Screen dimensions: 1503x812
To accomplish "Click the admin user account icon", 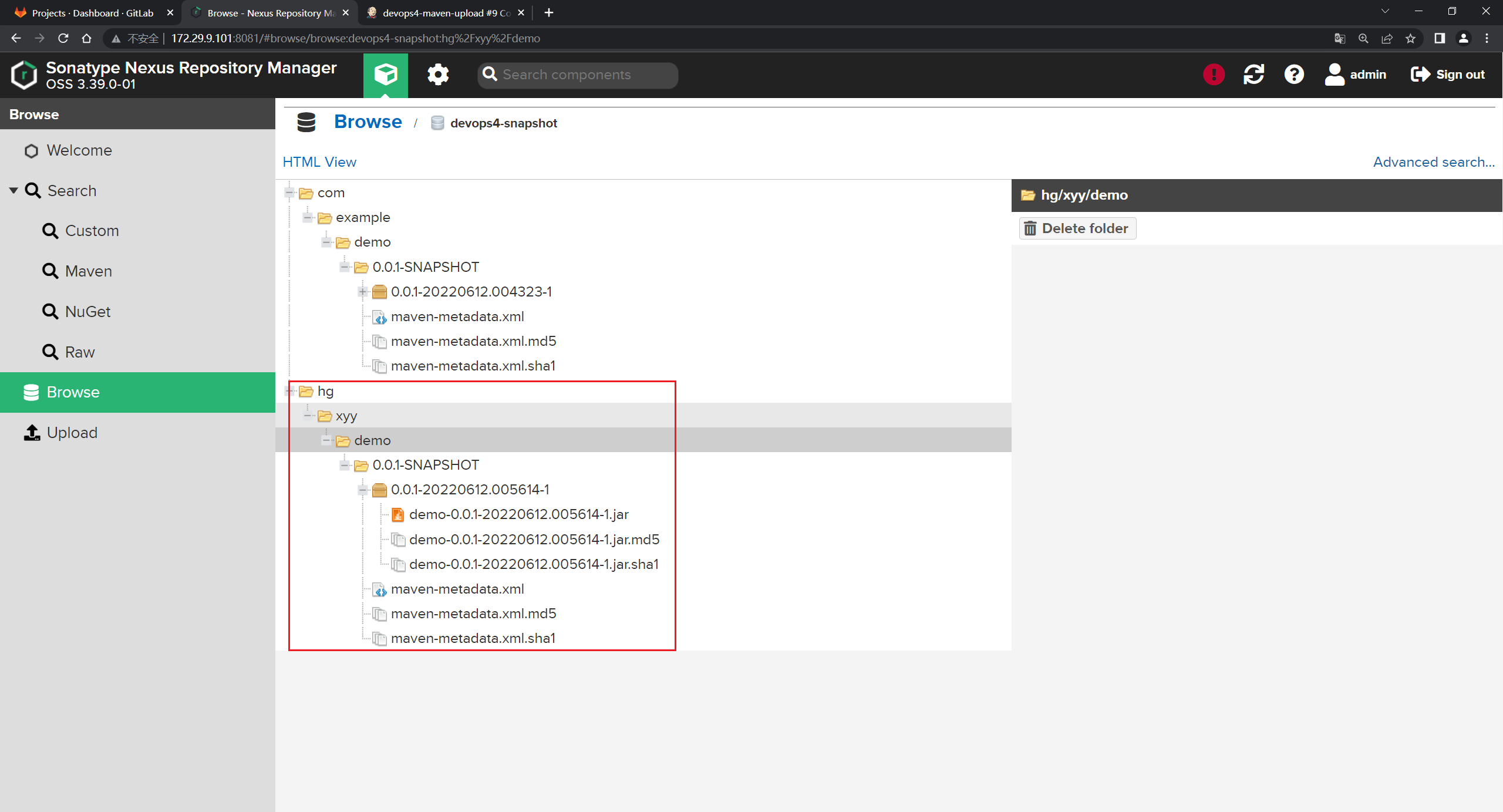I will tap(1334, 74).
